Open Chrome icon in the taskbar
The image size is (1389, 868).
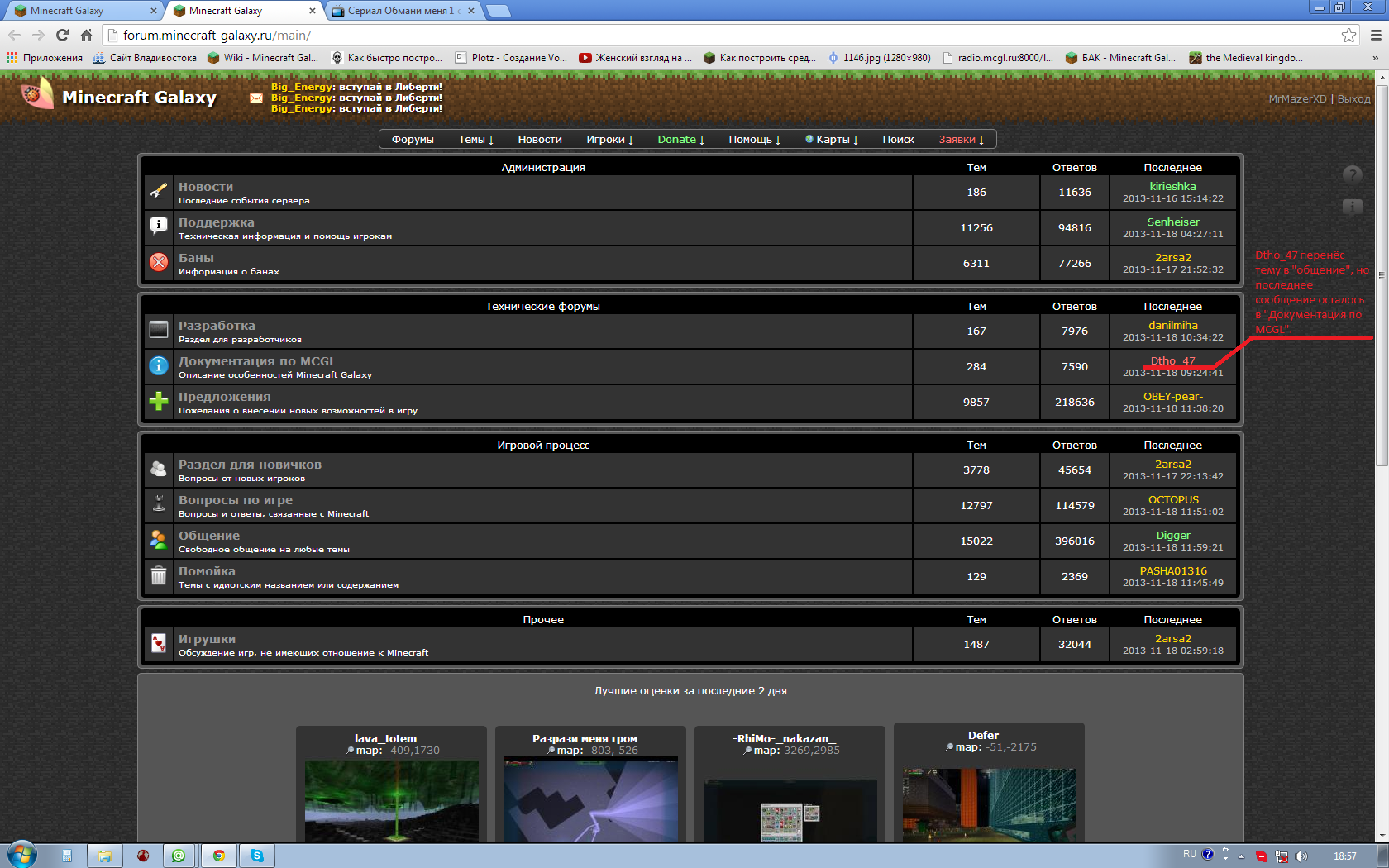coord(218,856)
